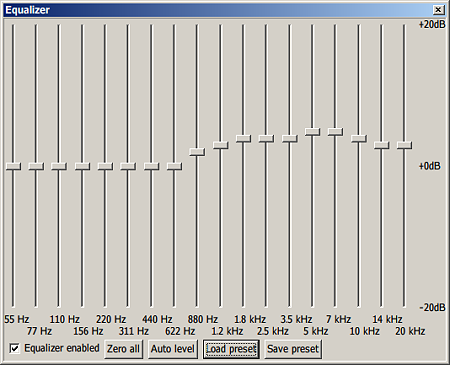Close the Equalizer window

click(438, 10)
